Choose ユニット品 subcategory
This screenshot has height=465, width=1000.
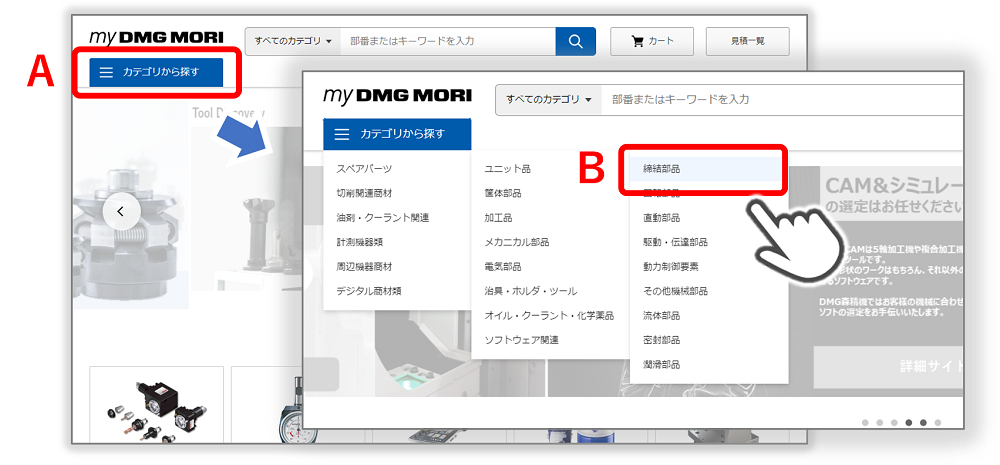pos(507,169)
